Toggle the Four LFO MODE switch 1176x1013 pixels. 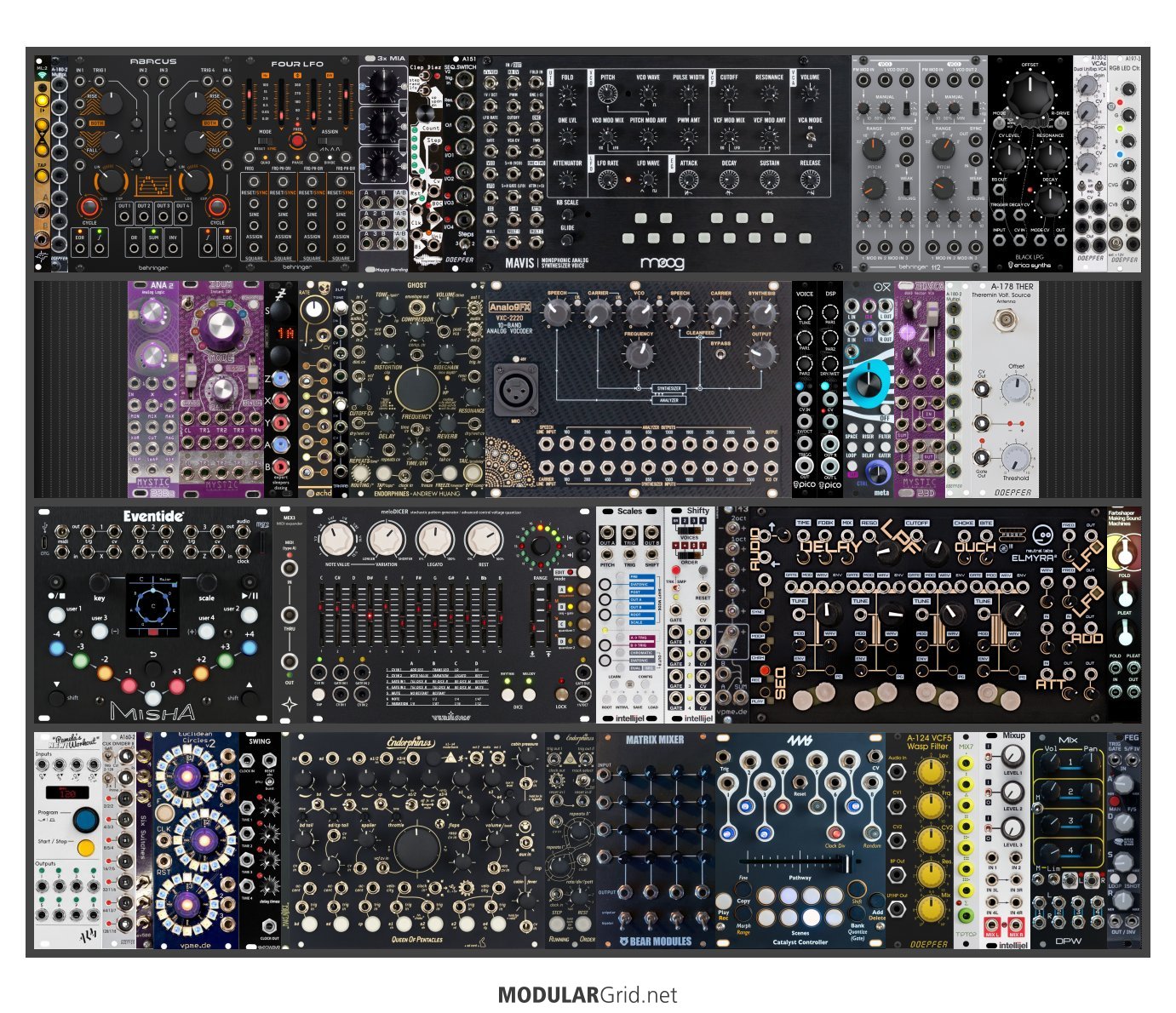click(266, 140)
